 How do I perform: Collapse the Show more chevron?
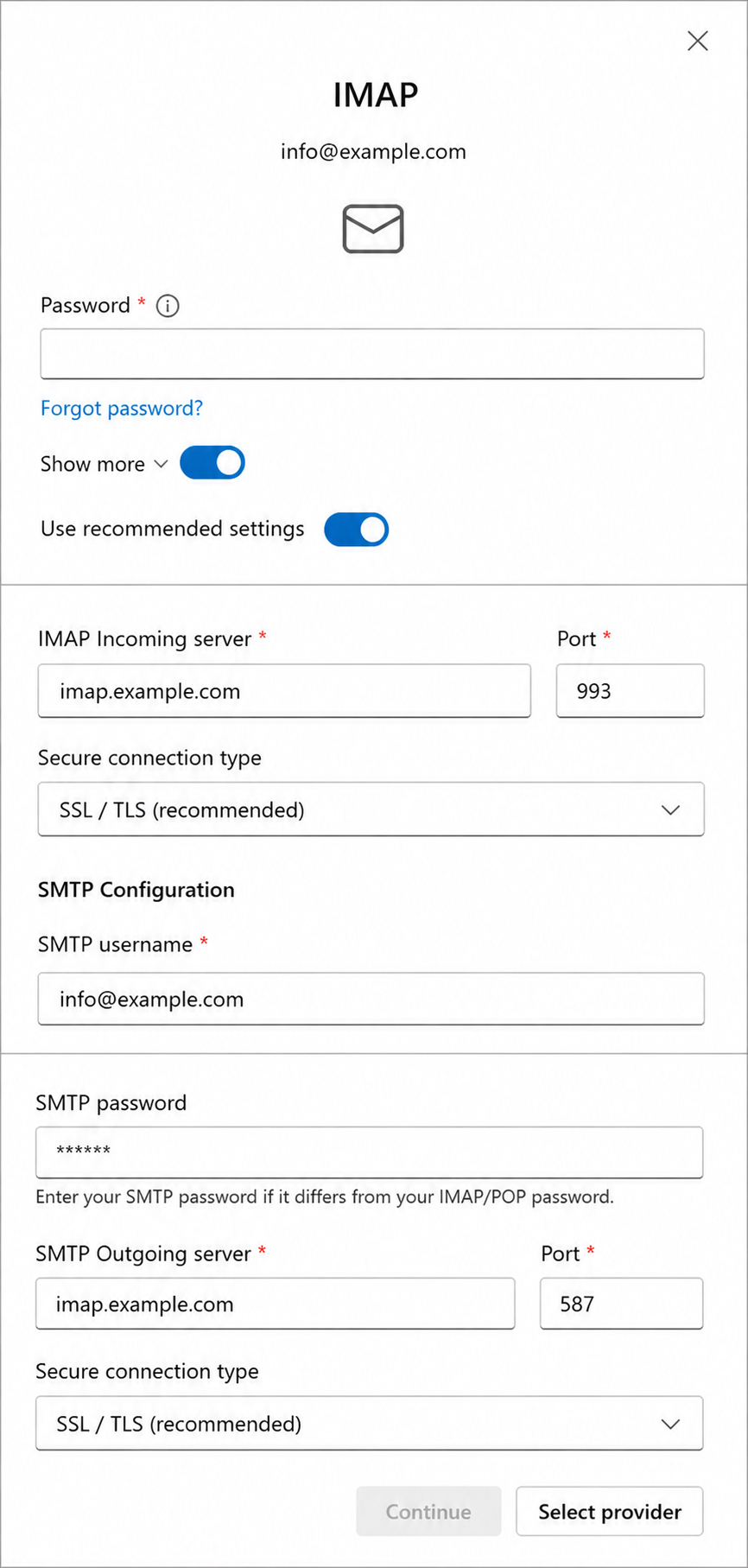[x=161, y=464]
